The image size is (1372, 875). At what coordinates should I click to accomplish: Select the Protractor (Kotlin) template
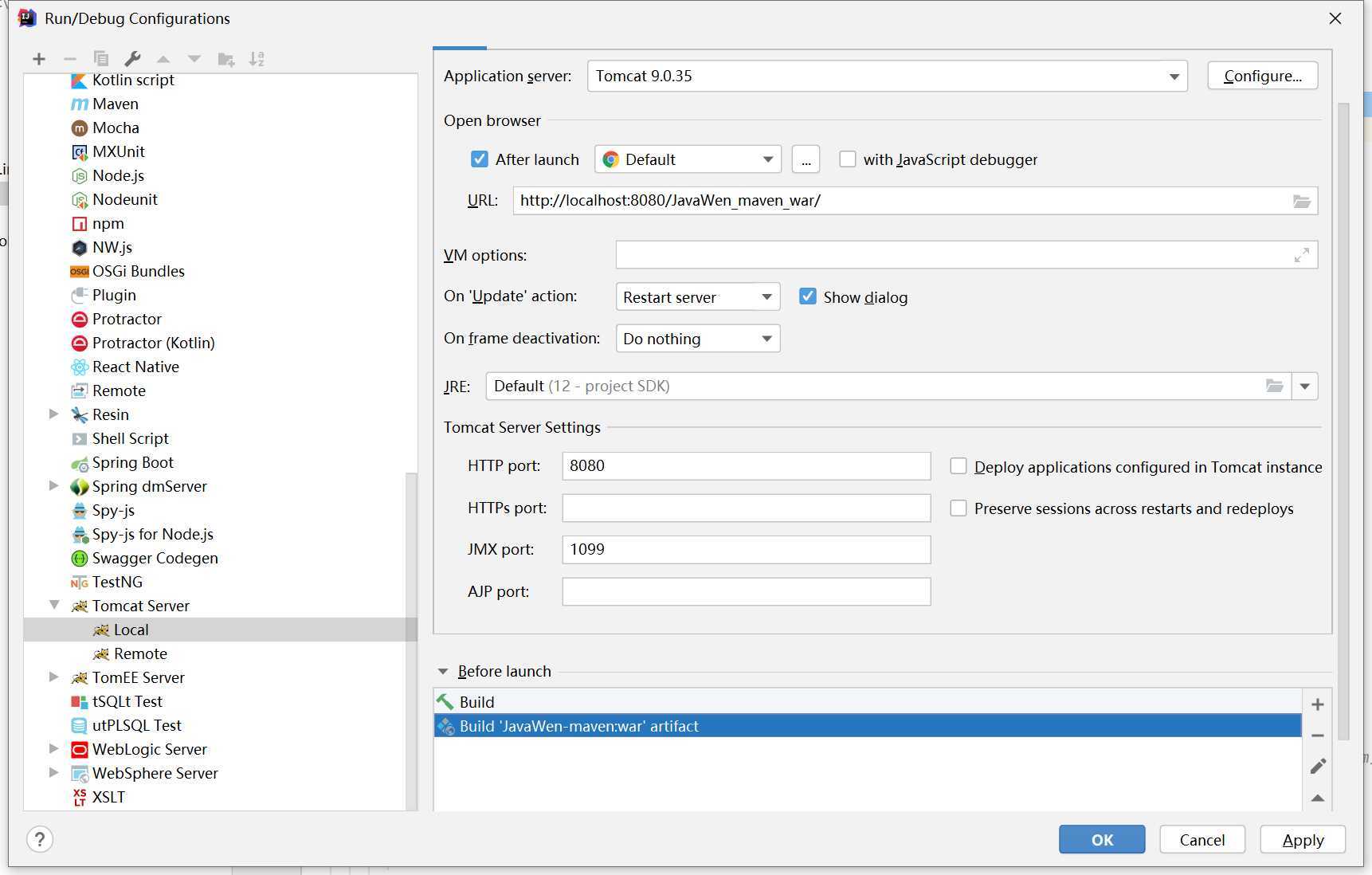coord(153,343)
